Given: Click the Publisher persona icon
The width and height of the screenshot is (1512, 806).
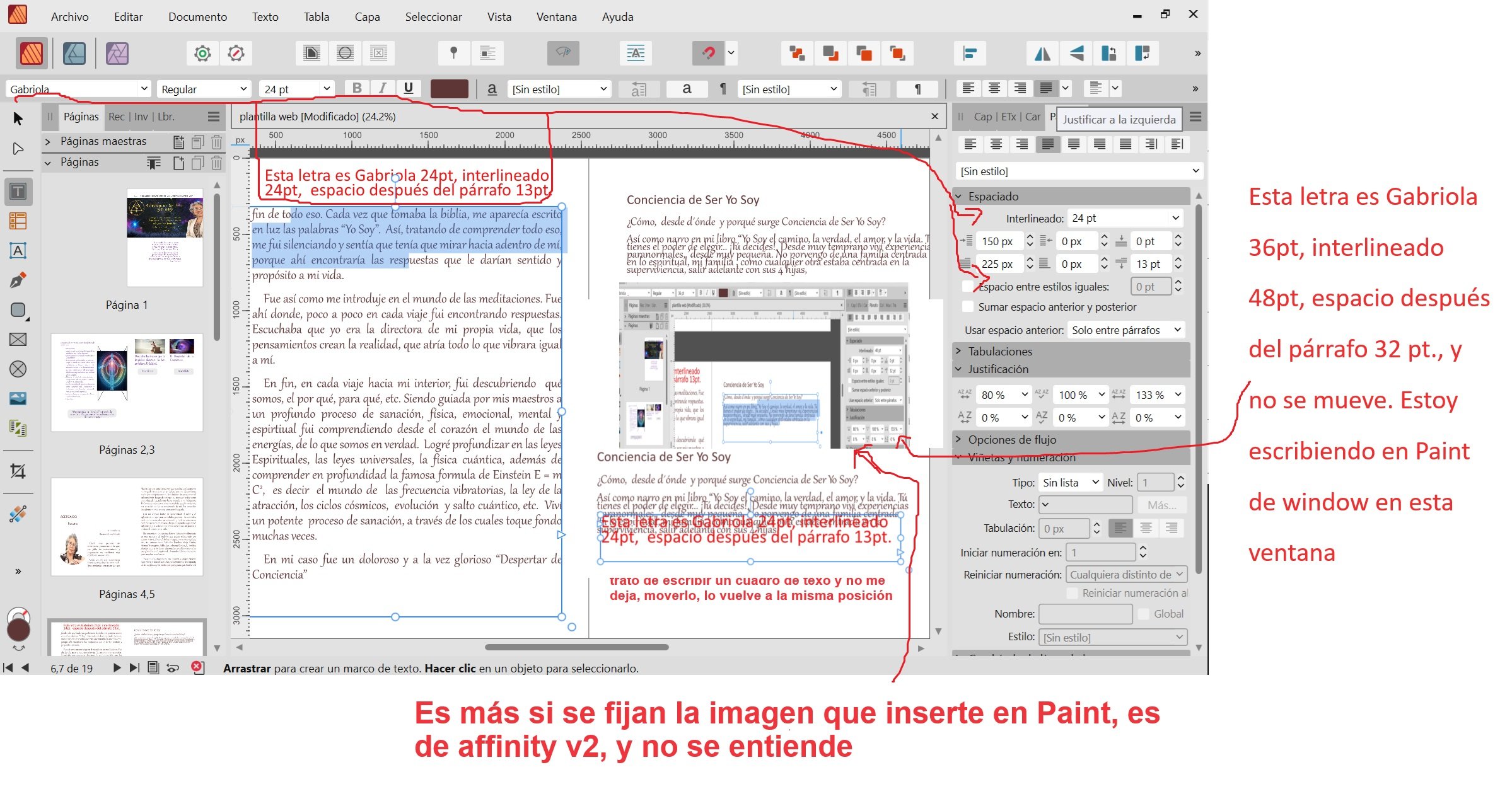Looking at the screenshot, I should coord(32,54).
